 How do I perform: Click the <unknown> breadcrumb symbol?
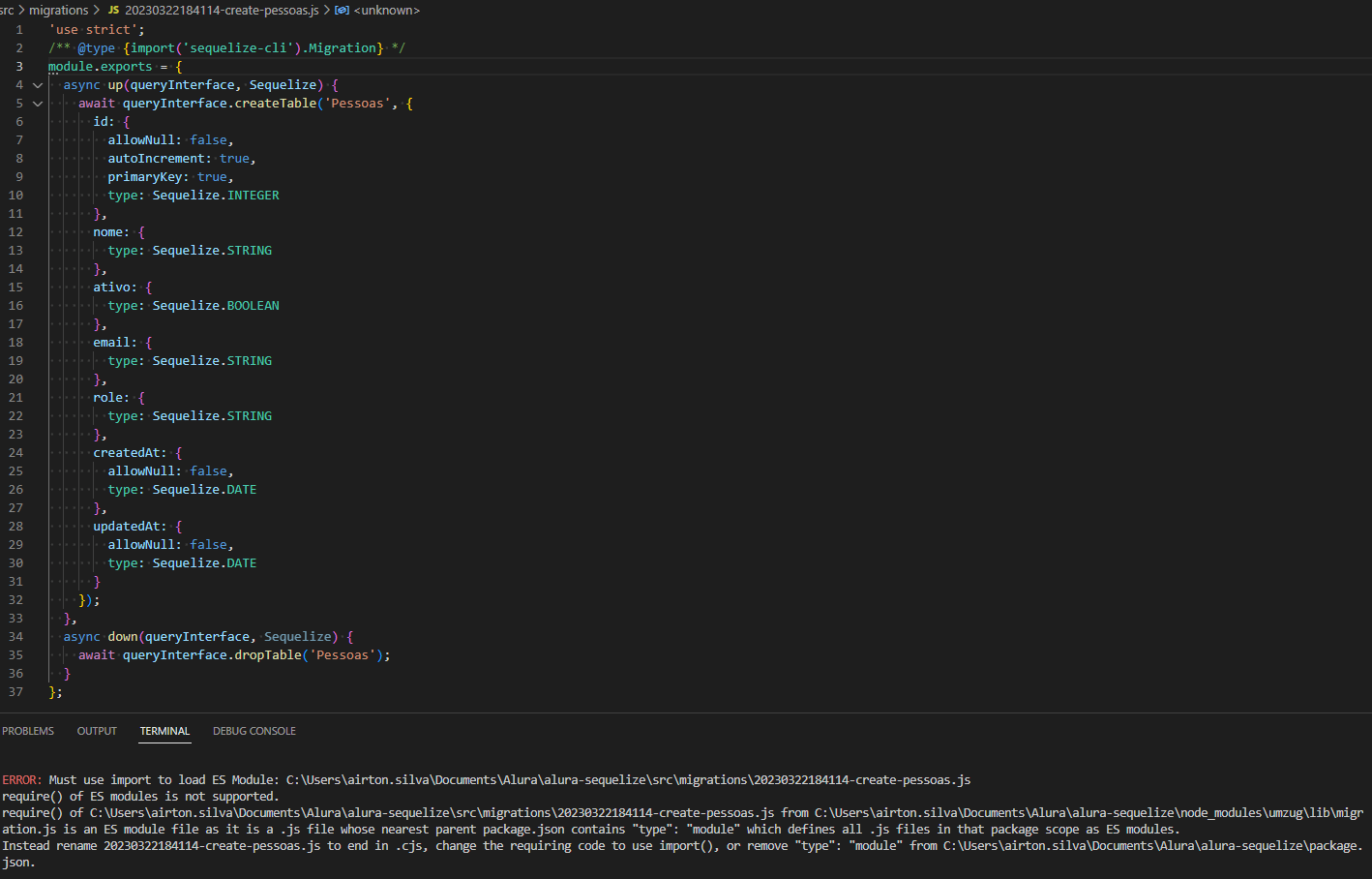point(387,10)
